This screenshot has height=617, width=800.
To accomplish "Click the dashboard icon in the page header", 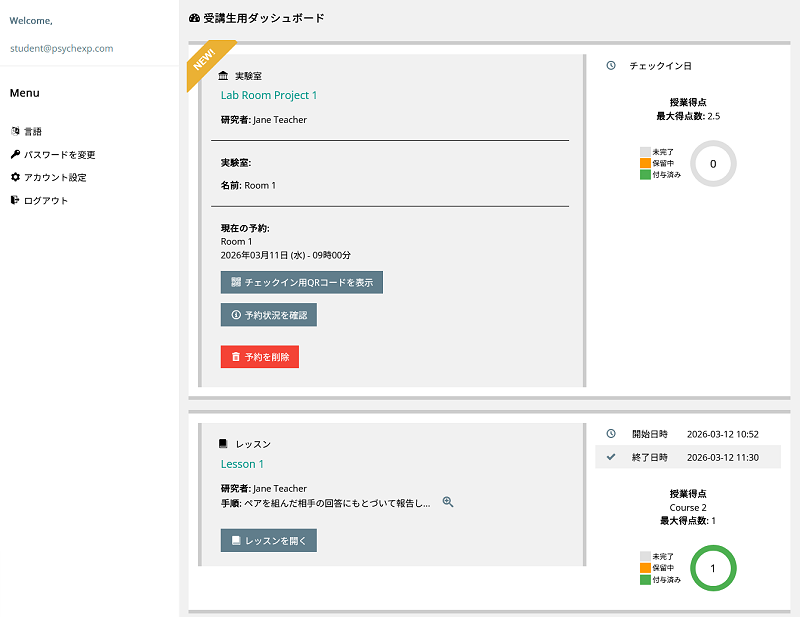I will (x=192, y=17).
